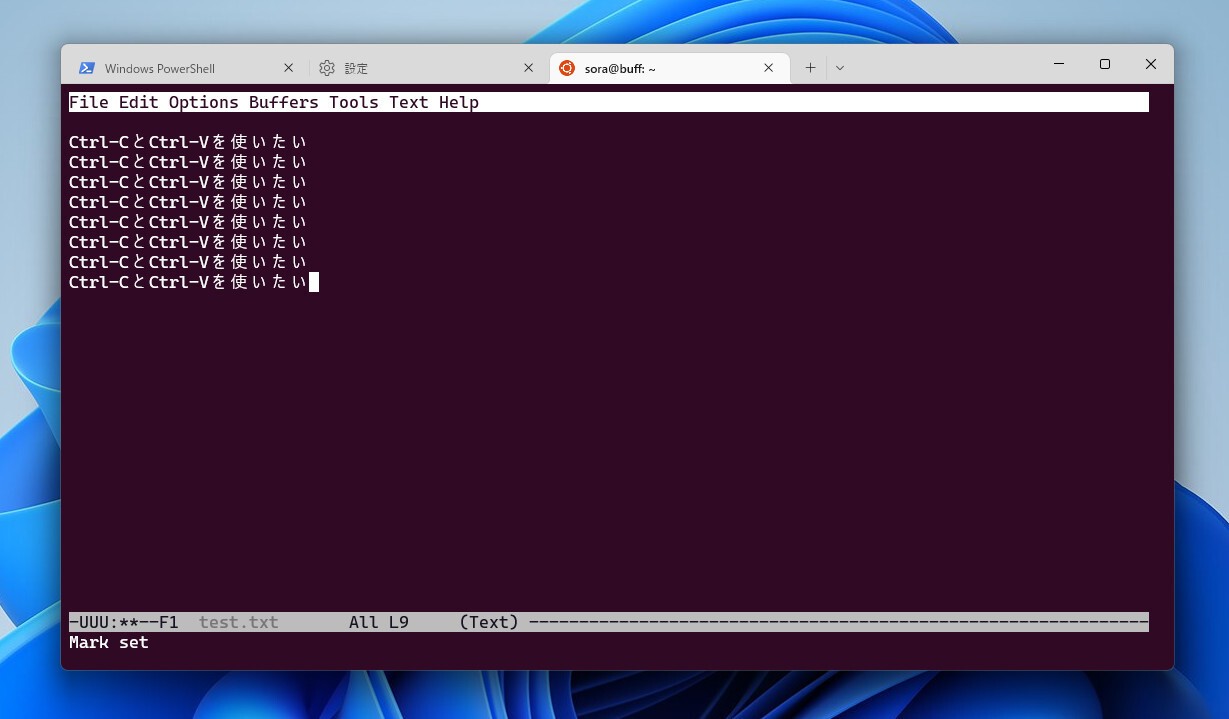The image size is (1229, 719).
Task: Close the Windows PowerShell tab
Action: (288, 68)
